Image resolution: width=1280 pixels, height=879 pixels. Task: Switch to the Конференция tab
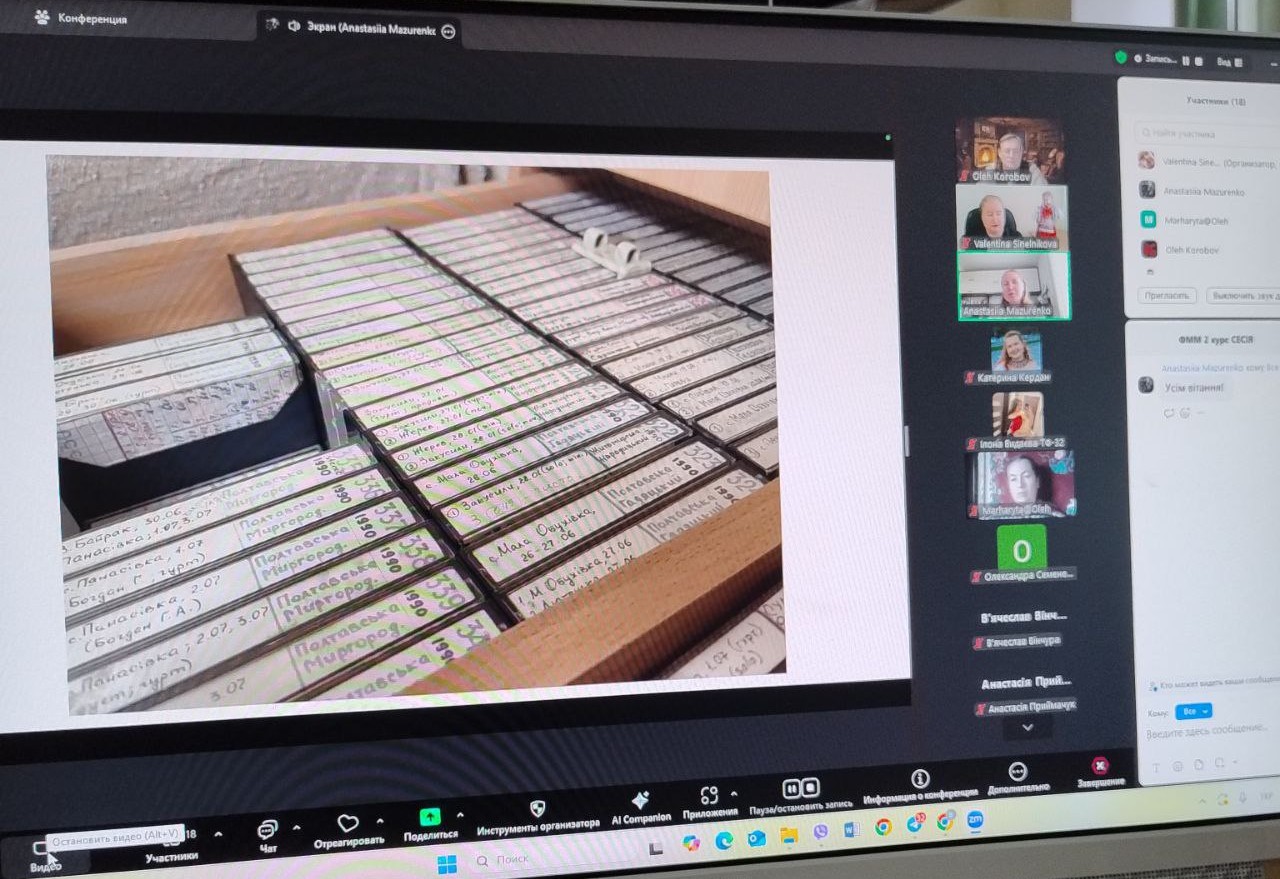[x=82, y=18]
